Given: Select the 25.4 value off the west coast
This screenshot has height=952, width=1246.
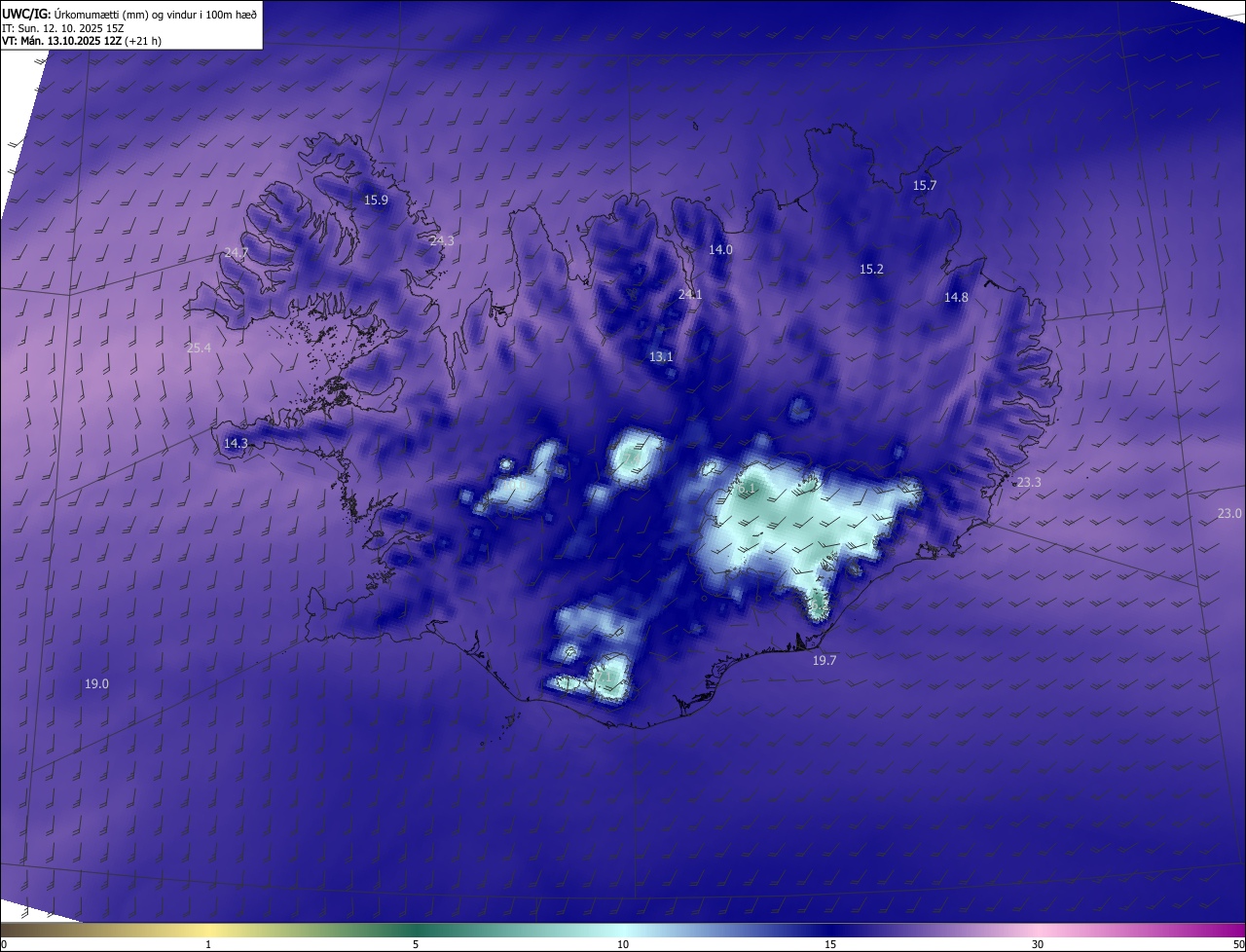Looking at the screenshot, I should tap(199, 348).
